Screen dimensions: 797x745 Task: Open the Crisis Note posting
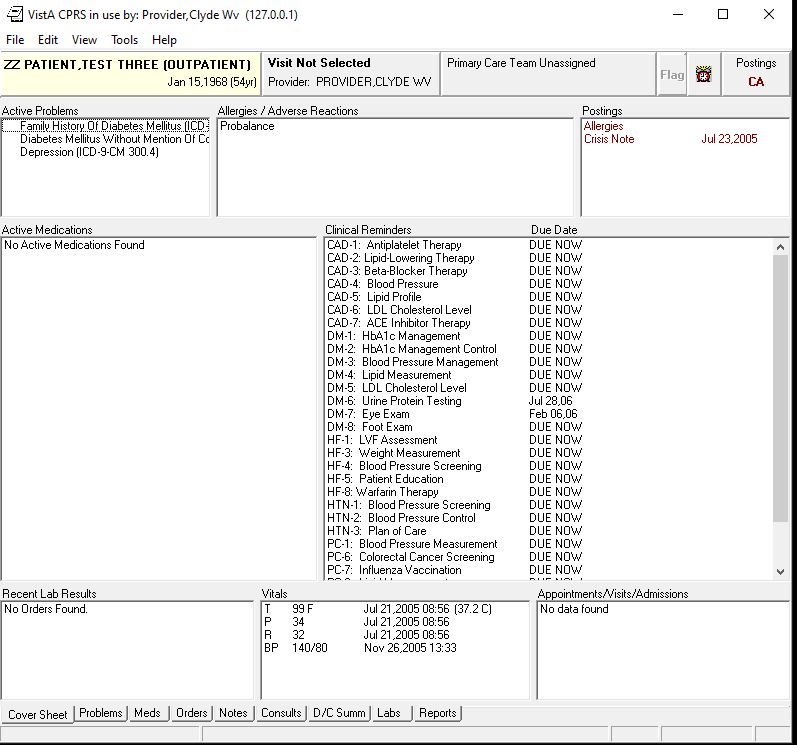pos(609,139)
